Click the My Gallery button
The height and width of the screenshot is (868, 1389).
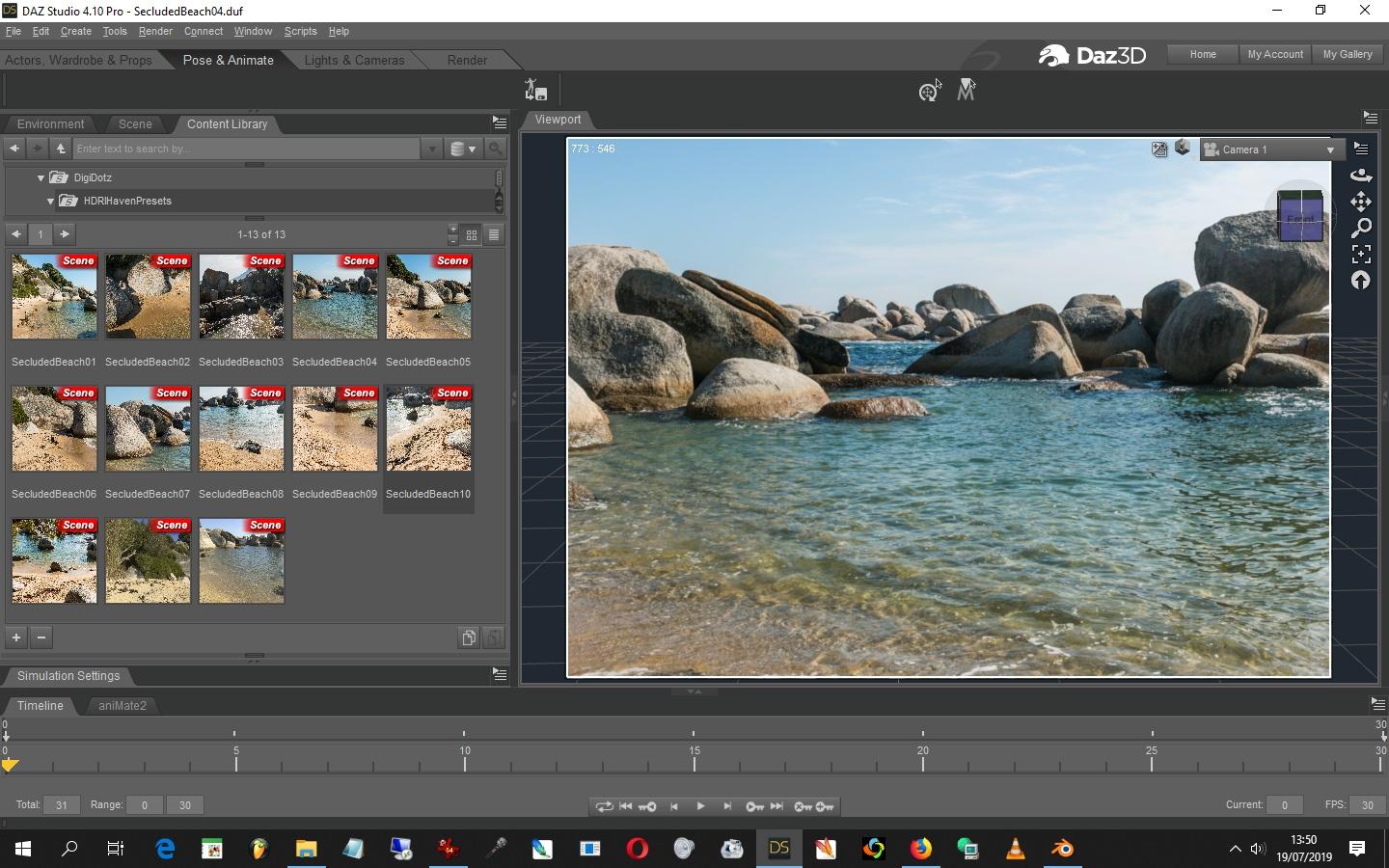(x=1347, y=54)
